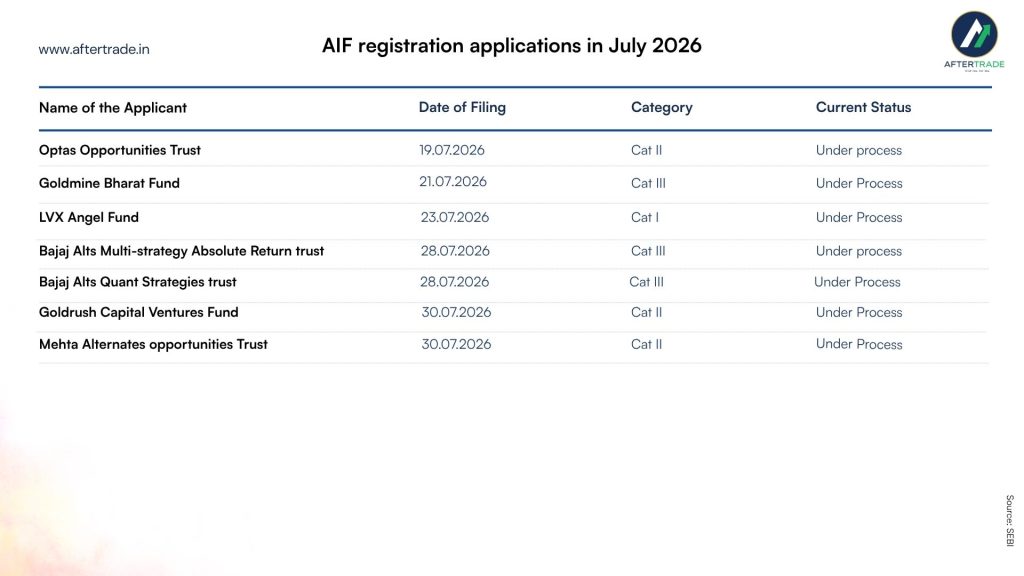Click status of Bajaj Alts Quant row

(857, 282)
